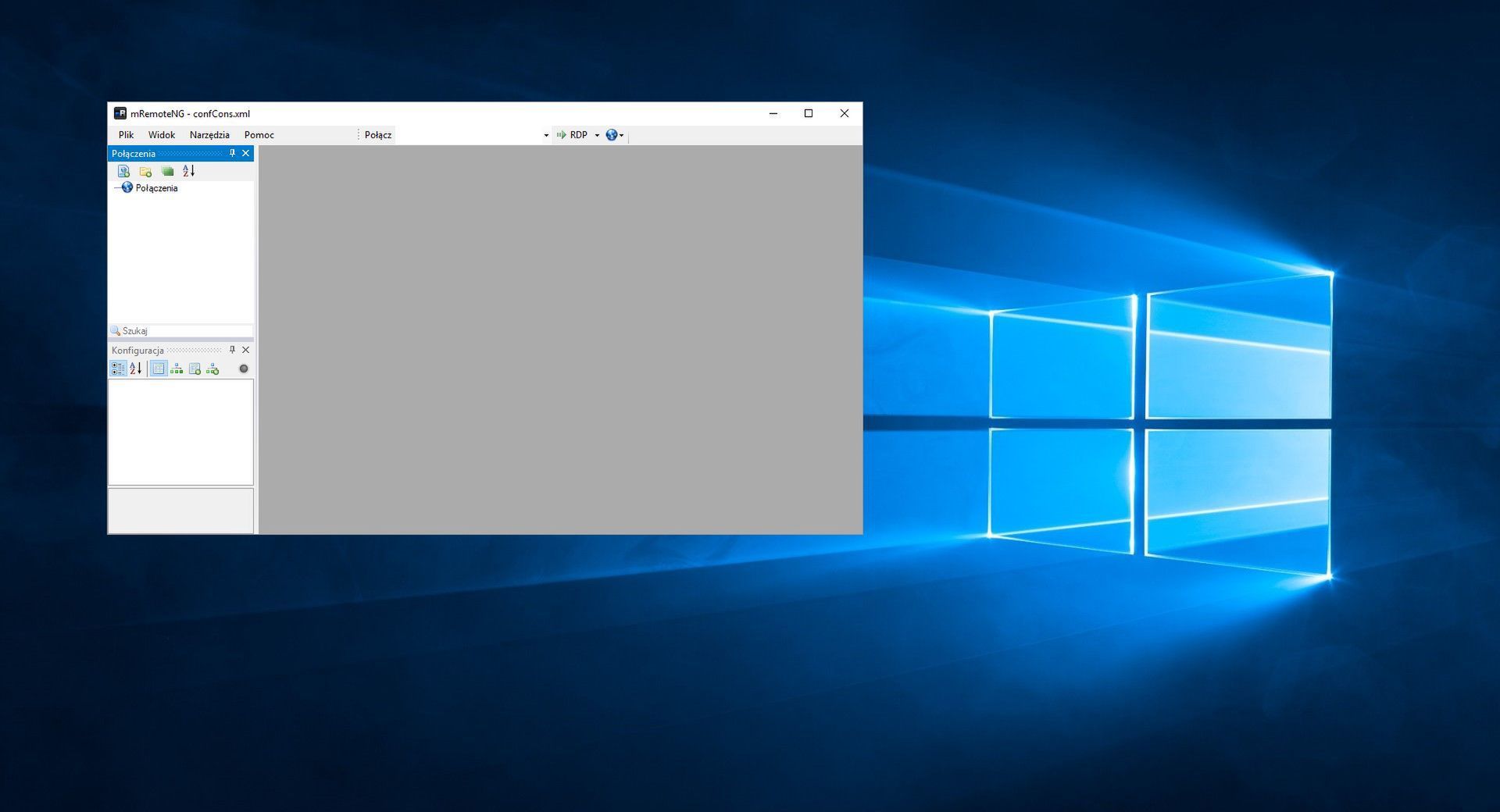The width and height of the screenshot is (1500, 812).
Task: Toggle auto-hide pin on the Połączenia panel
Action: point(232,153)
